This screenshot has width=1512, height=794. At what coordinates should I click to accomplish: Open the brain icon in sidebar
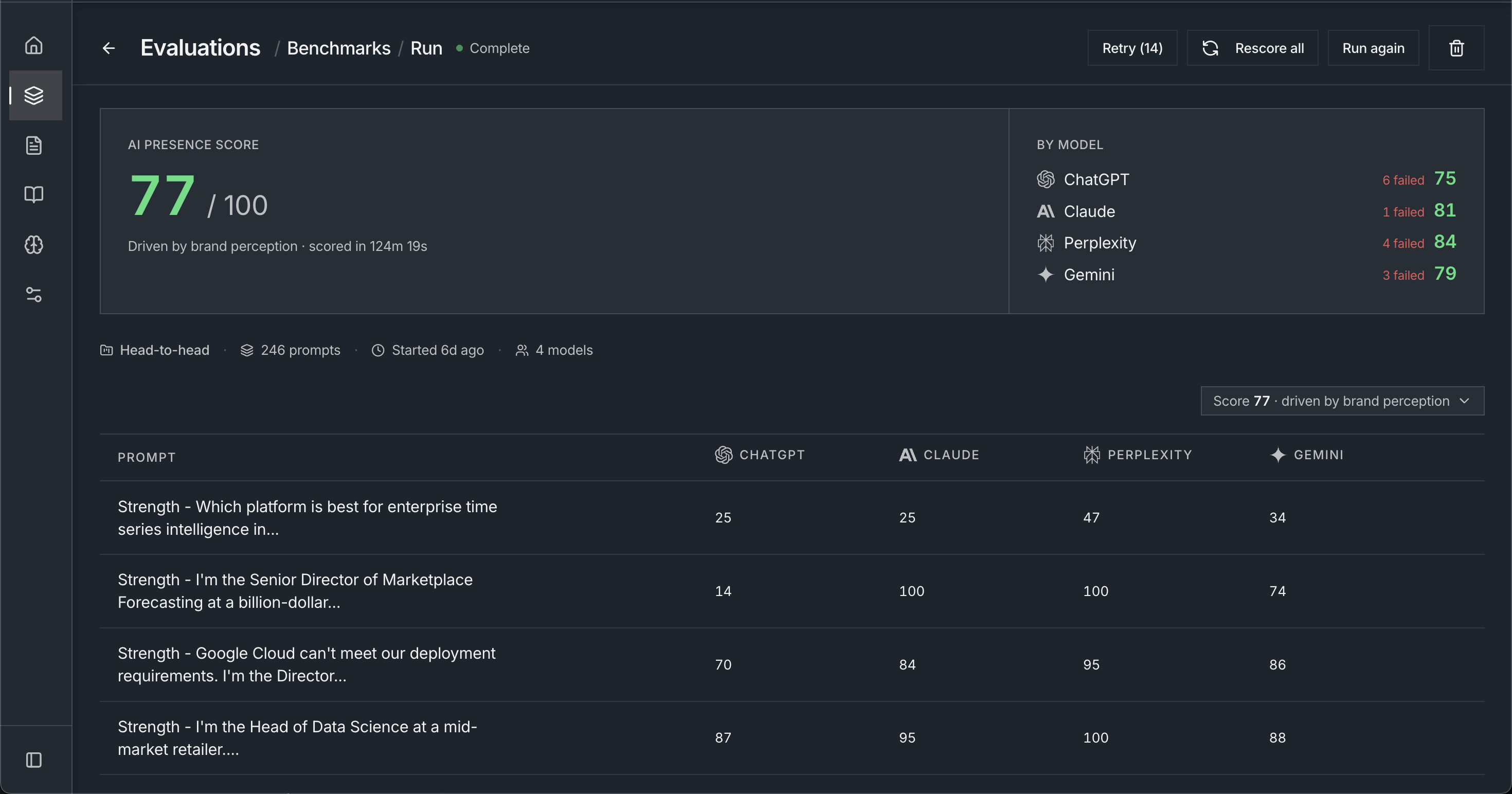(34, 244)
